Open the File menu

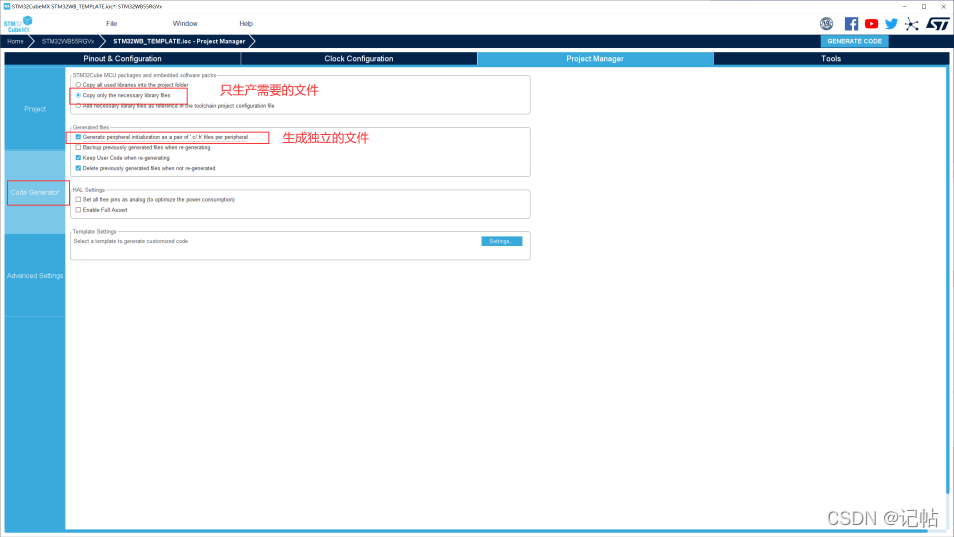click(111, 24)
